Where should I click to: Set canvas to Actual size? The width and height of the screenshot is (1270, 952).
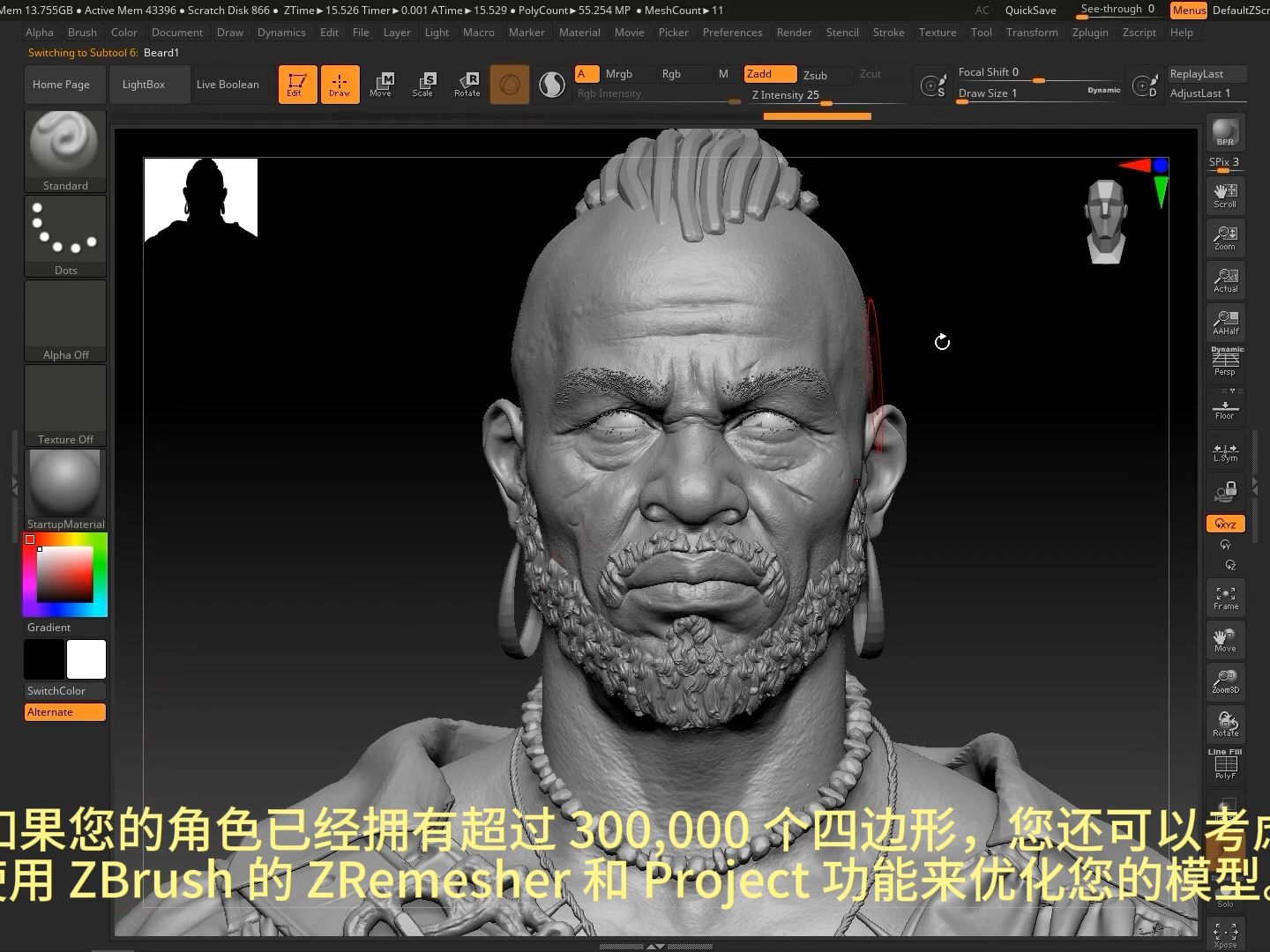1225,280
